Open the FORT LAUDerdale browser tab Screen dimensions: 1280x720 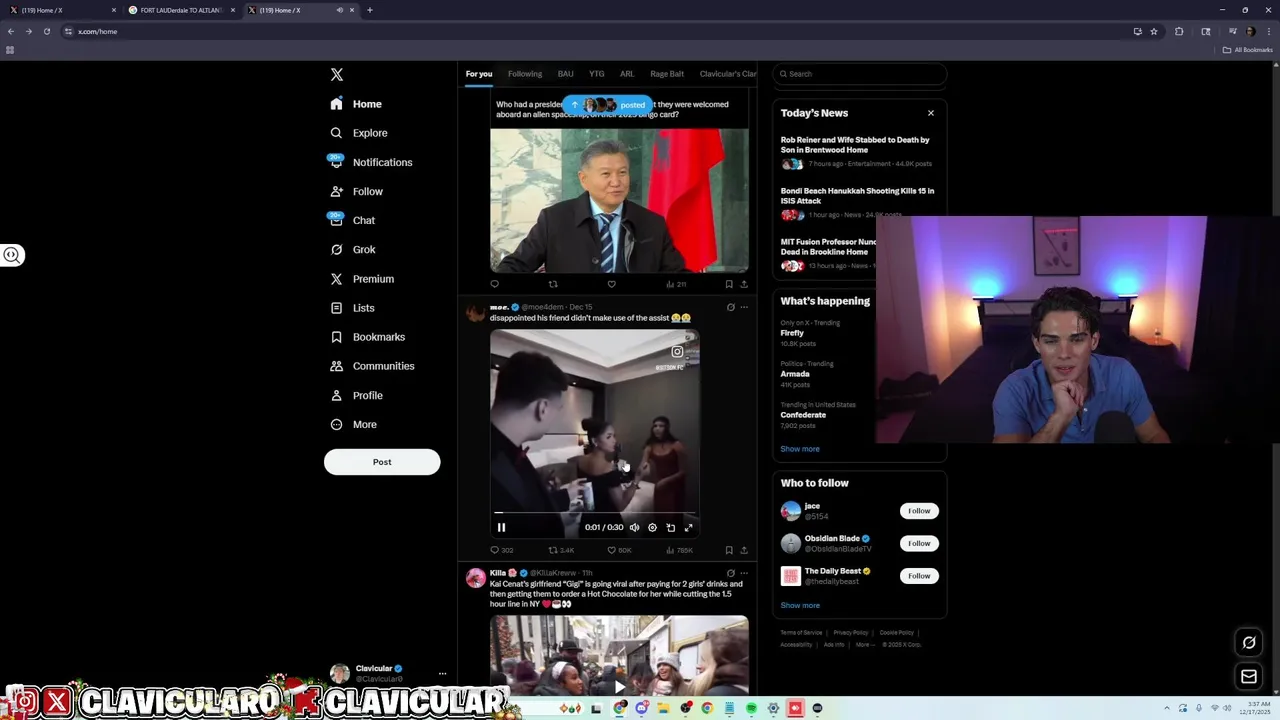click(x=180, y=10)
